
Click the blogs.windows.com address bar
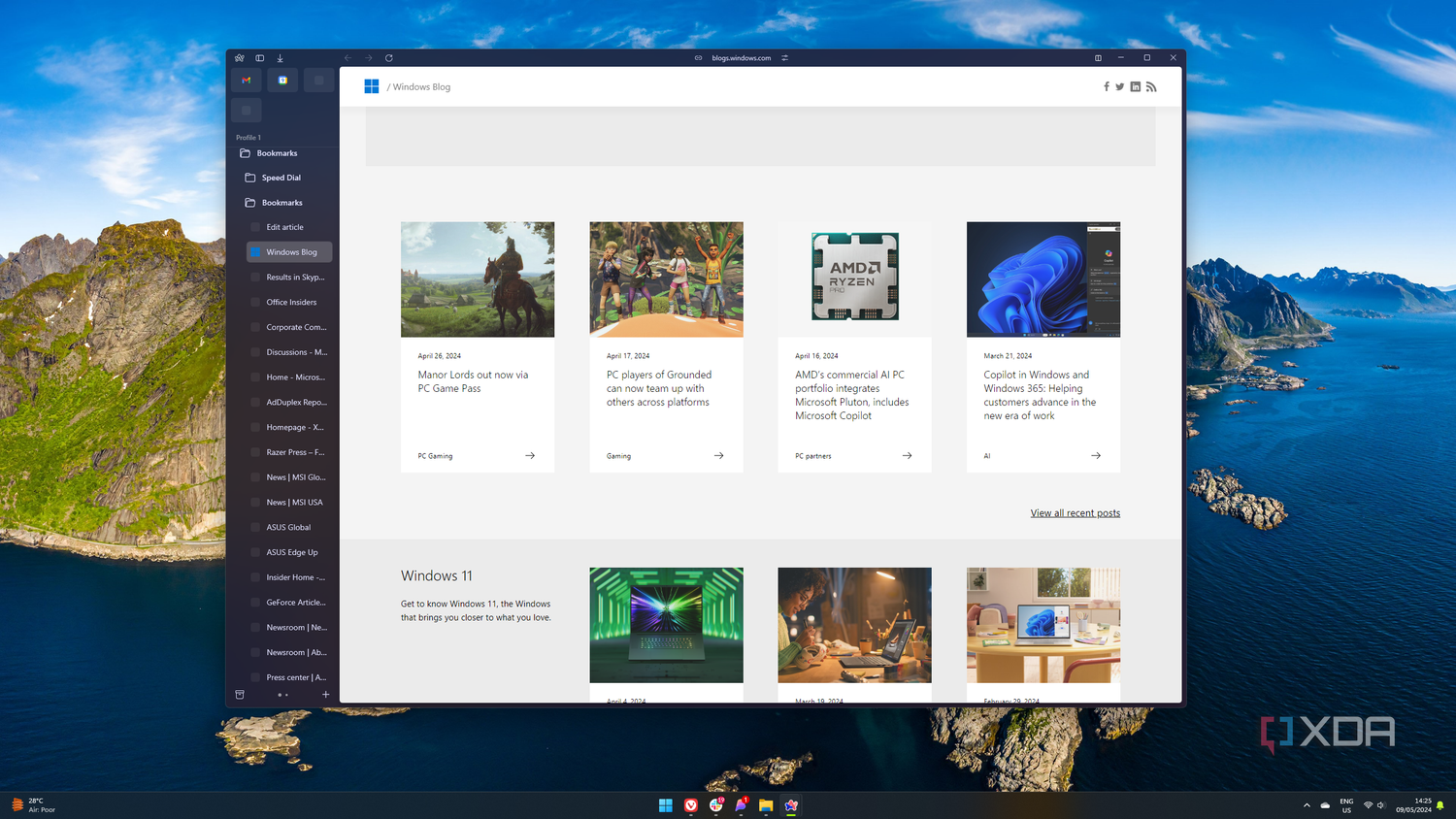[x=742, y=58]
